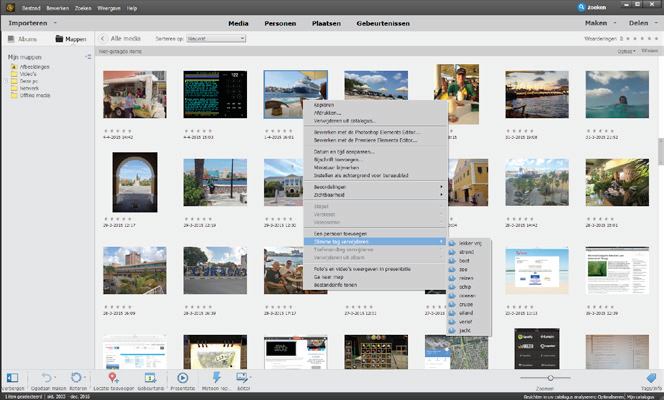664x400 pixels.
Task: Switch to the Albums view
Action: (24, 38)
